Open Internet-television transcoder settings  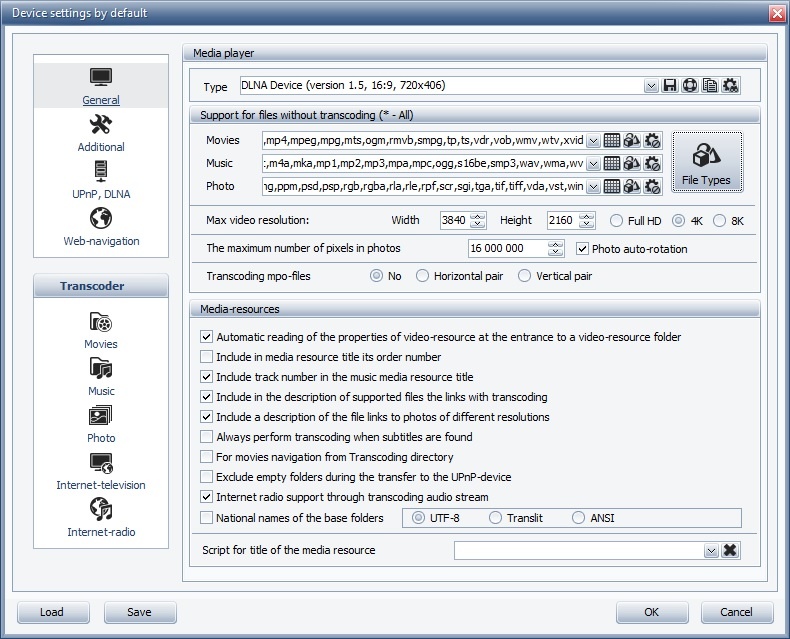(101, 471)
